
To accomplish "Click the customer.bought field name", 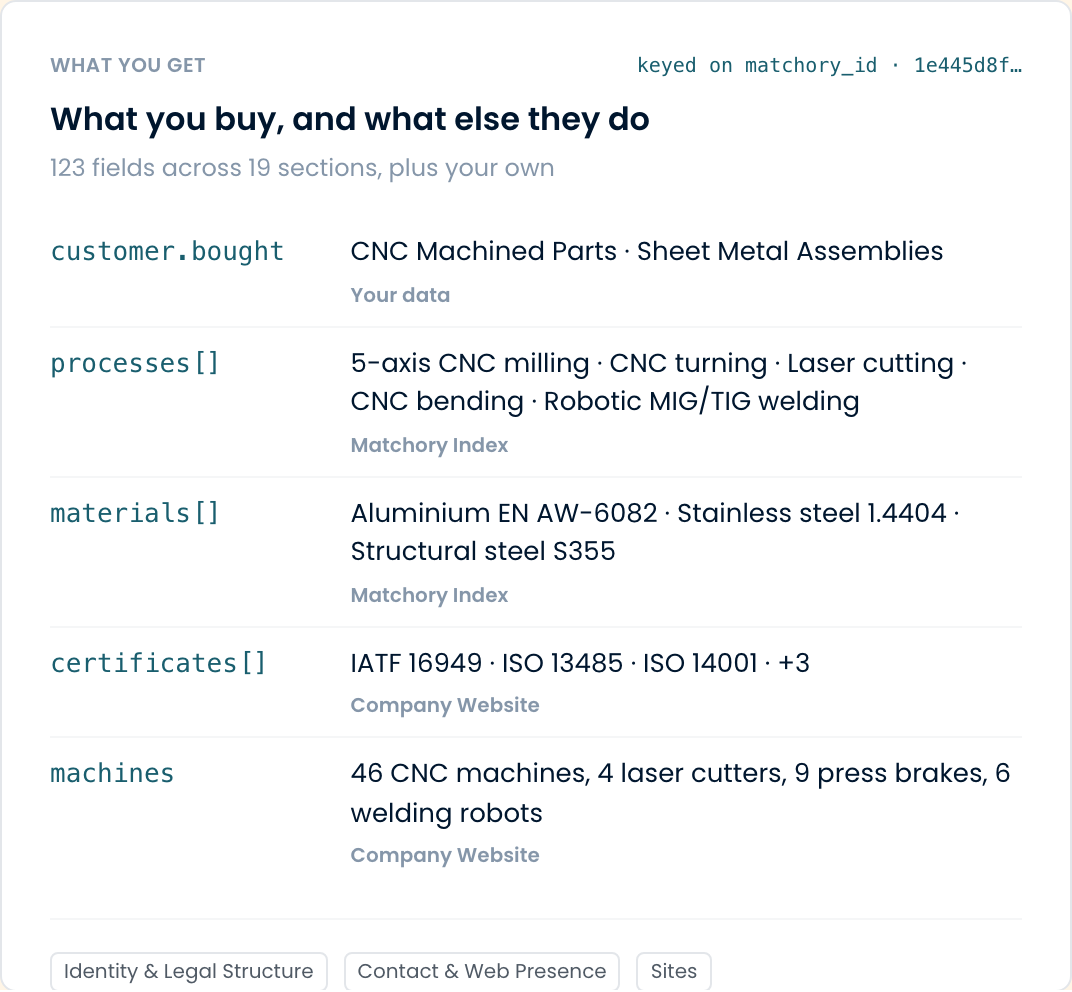I will [x=168, y=252].
